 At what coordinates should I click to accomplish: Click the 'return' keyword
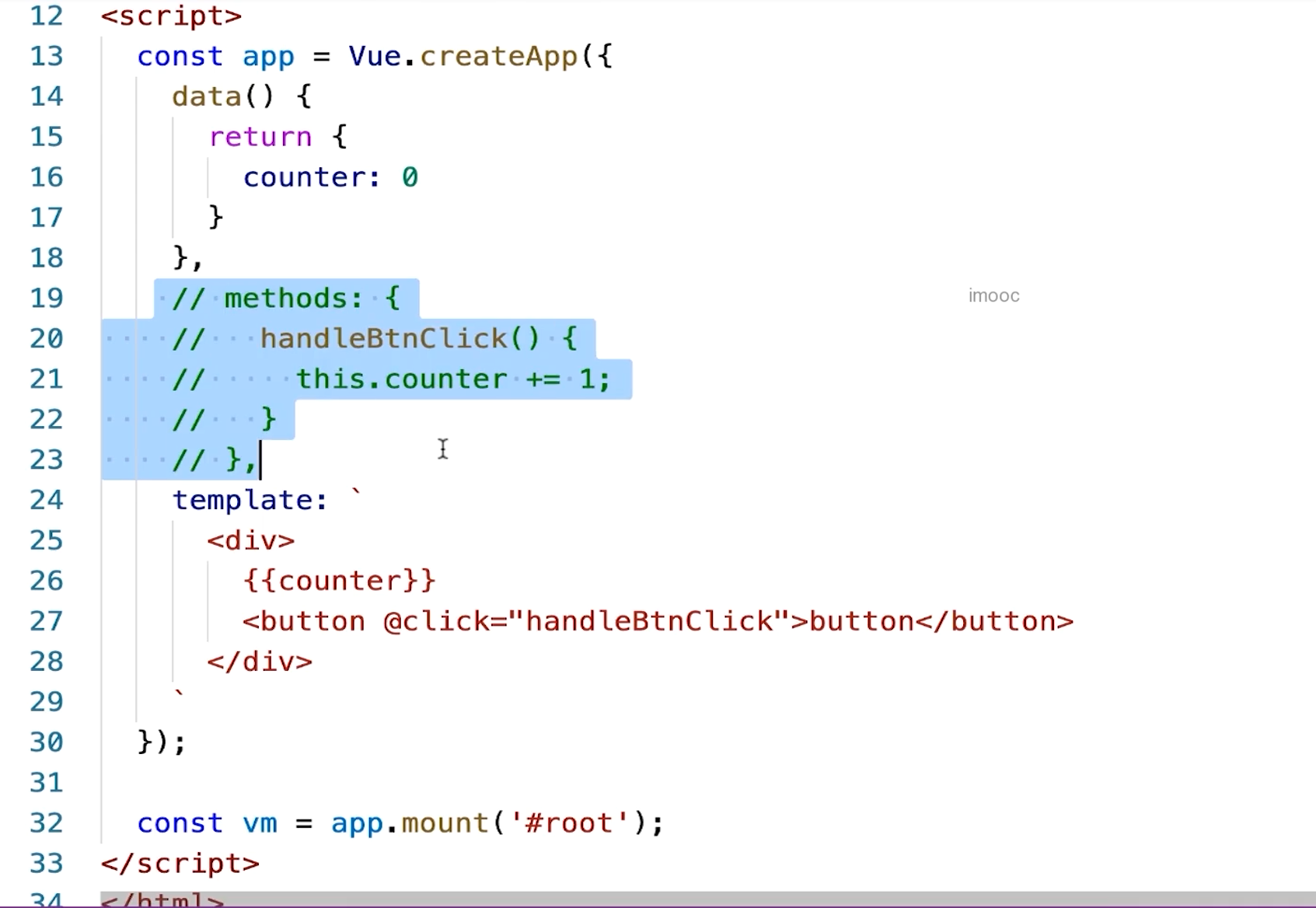click(260, 137)
